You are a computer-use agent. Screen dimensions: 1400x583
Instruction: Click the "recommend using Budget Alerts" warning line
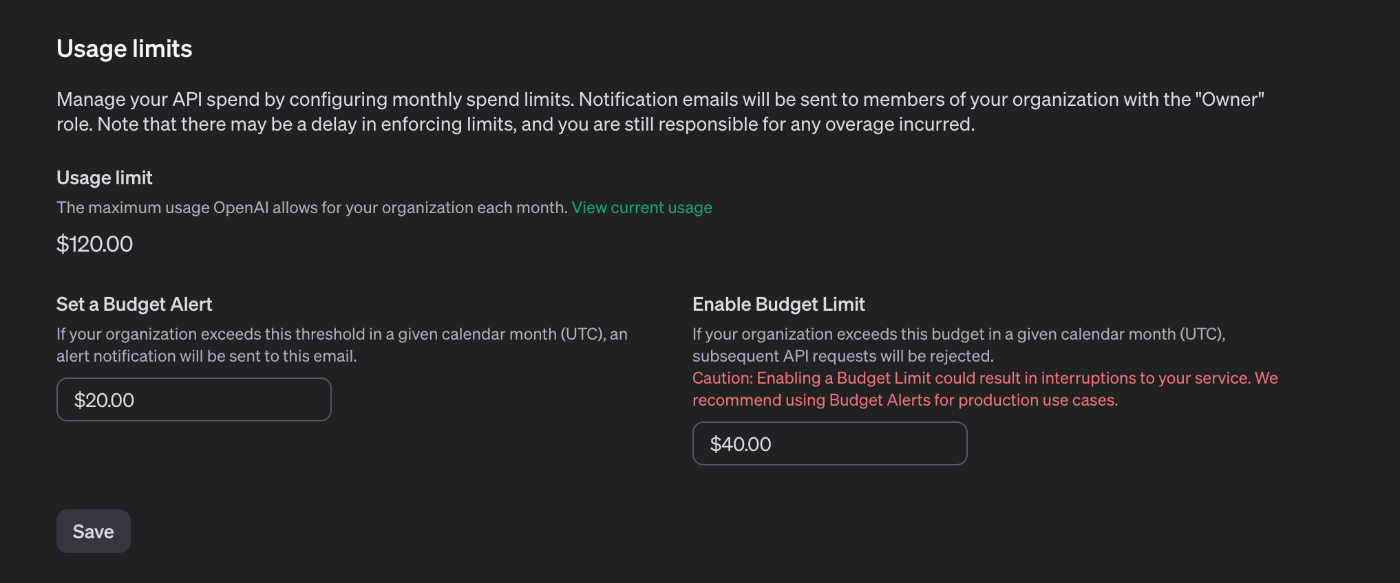(x=905, y=401)
